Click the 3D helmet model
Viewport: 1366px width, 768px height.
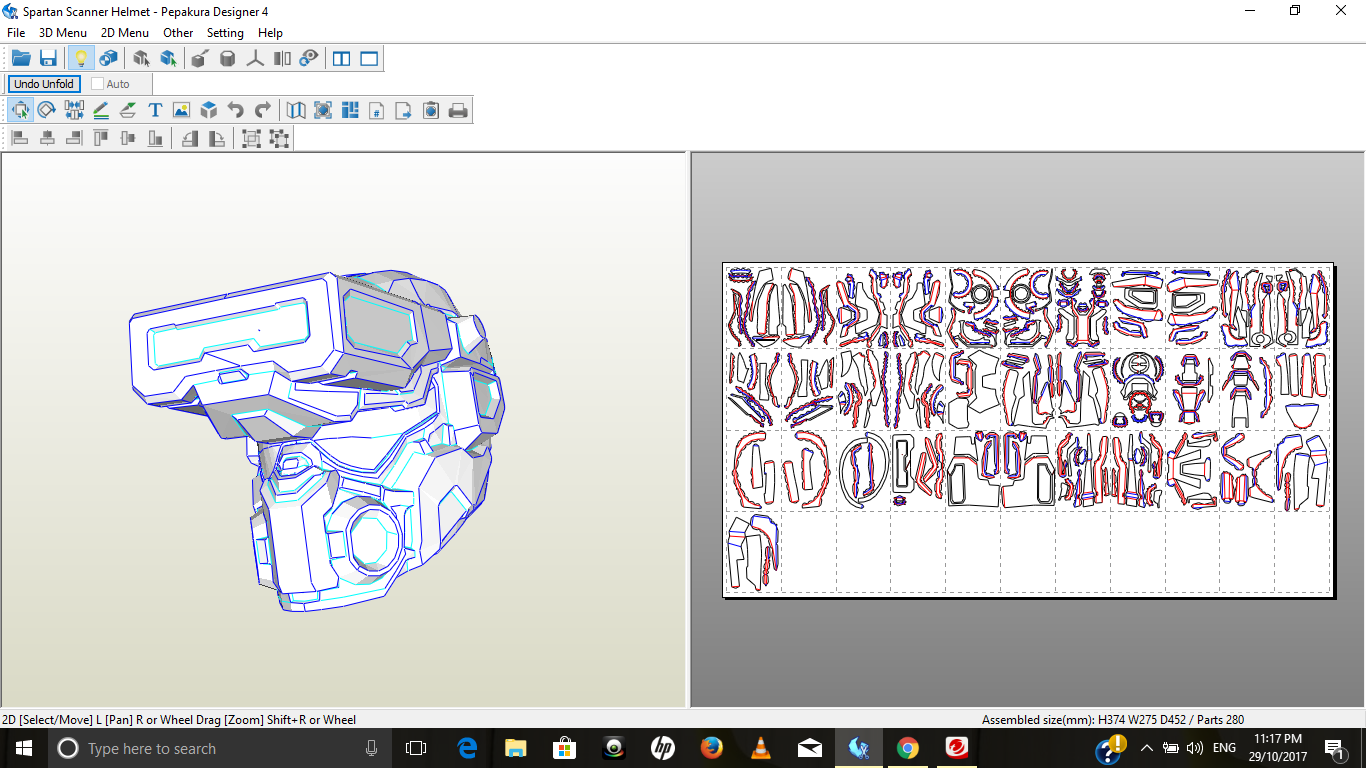(318, 440)
